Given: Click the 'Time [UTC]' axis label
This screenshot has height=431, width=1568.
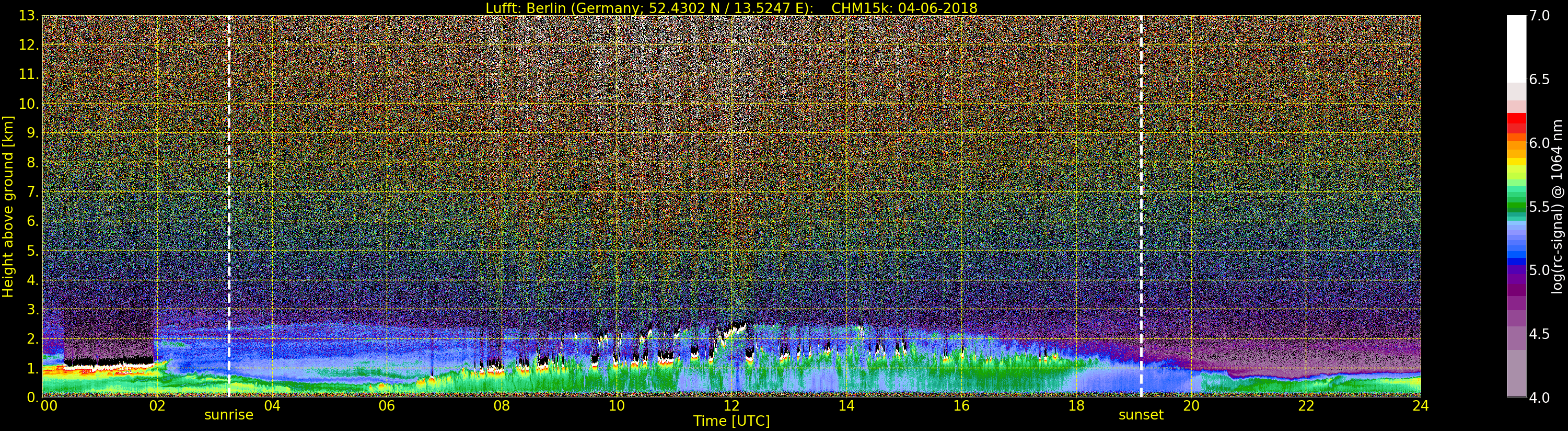Looking at the screenshot, I should pyautogui.click(x=731, y=421).
